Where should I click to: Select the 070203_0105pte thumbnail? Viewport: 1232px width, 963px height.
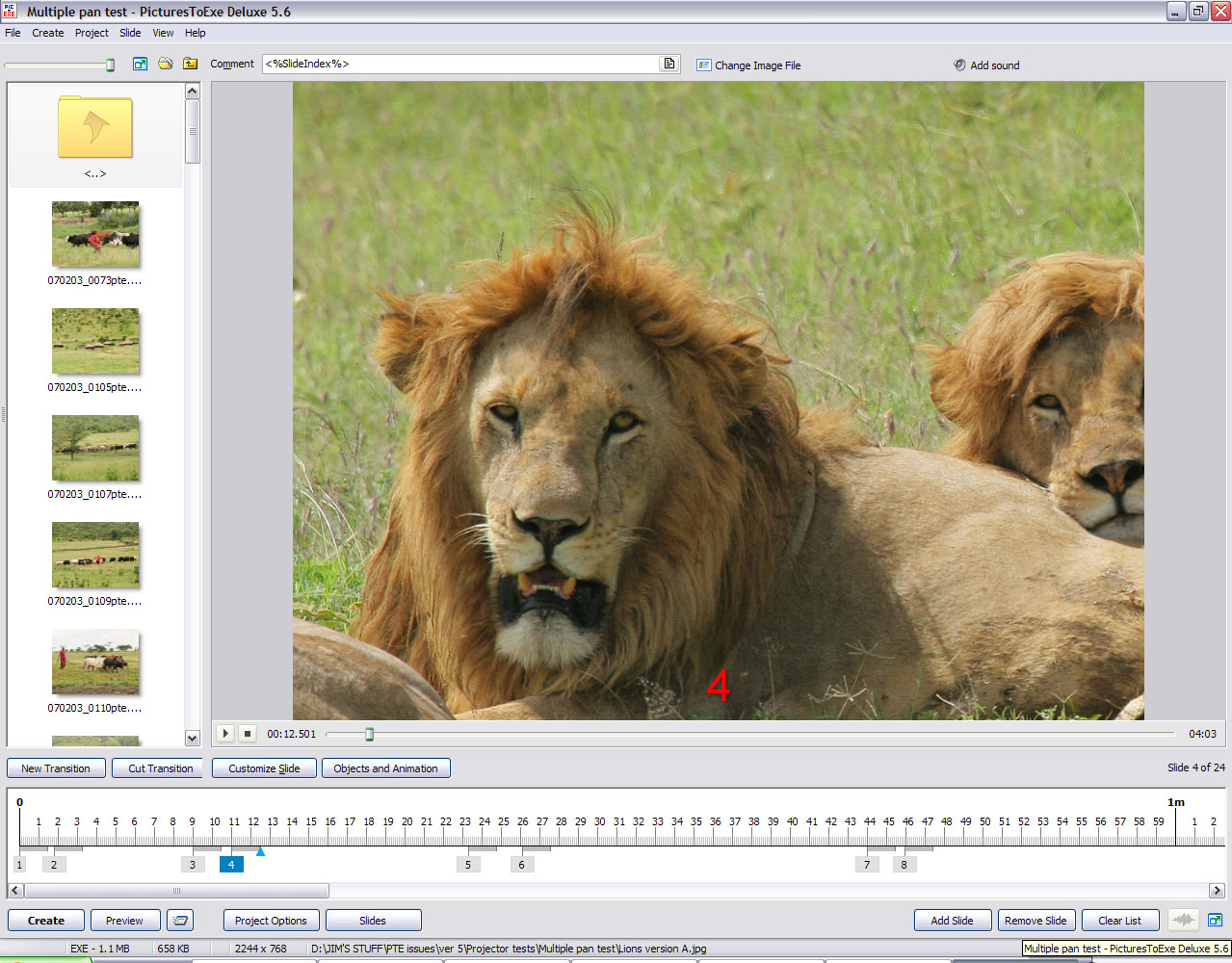point(95,342)
